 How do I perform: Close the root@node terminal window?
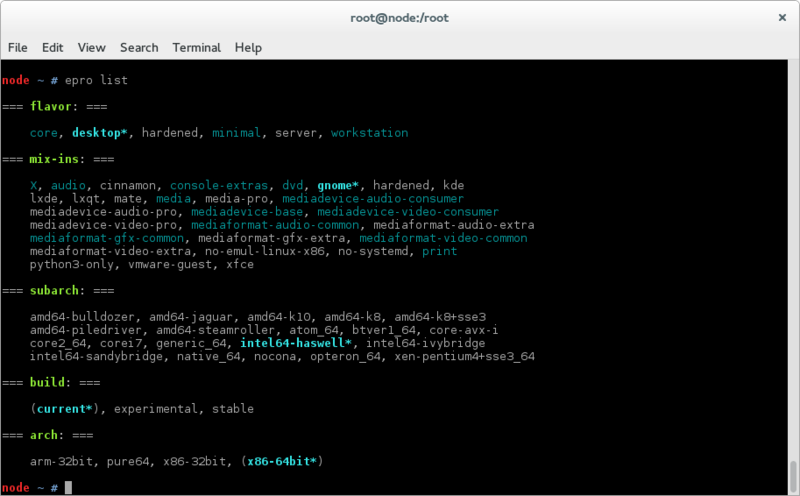click(x=781, y=17)
